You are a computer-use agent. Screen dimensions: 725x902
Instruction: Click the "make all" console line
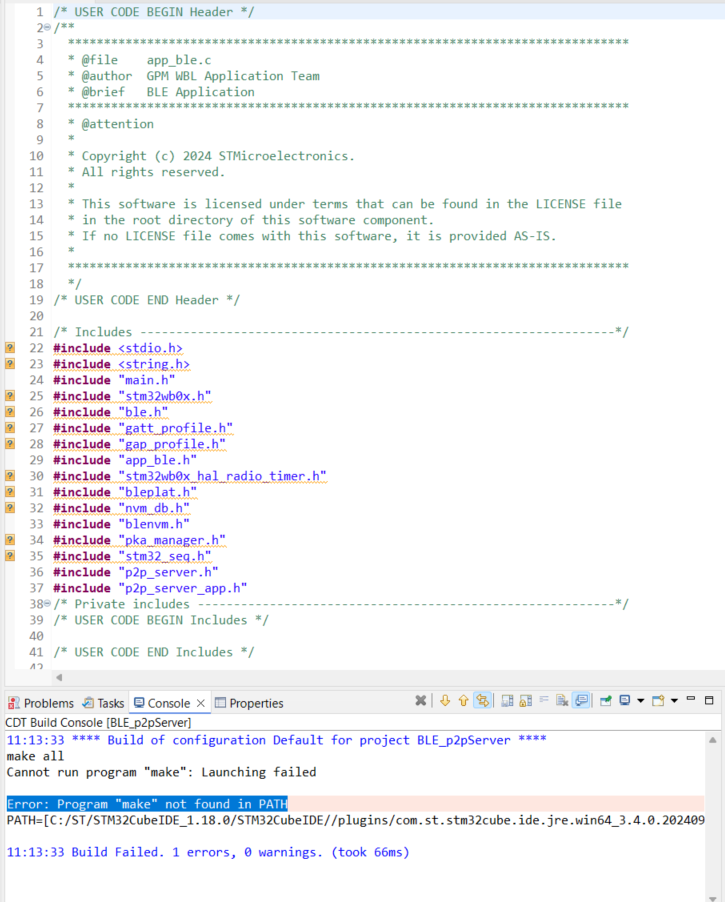click(35, 756)
